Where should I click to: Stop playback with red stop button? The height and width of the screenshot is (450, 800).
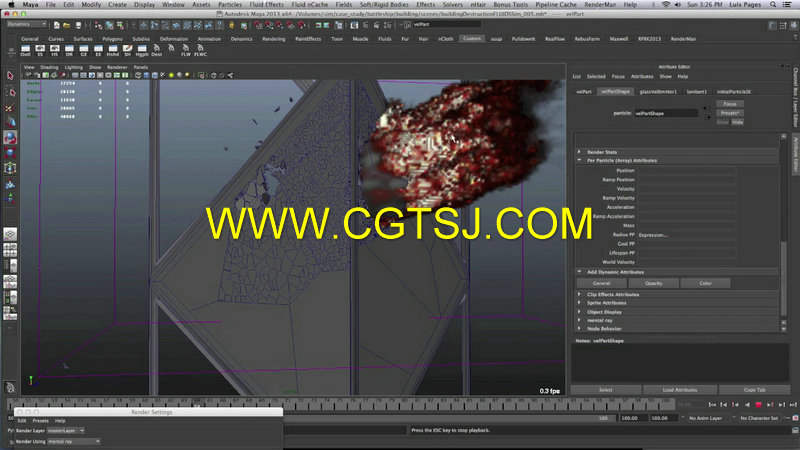click(x=758, y=405)
